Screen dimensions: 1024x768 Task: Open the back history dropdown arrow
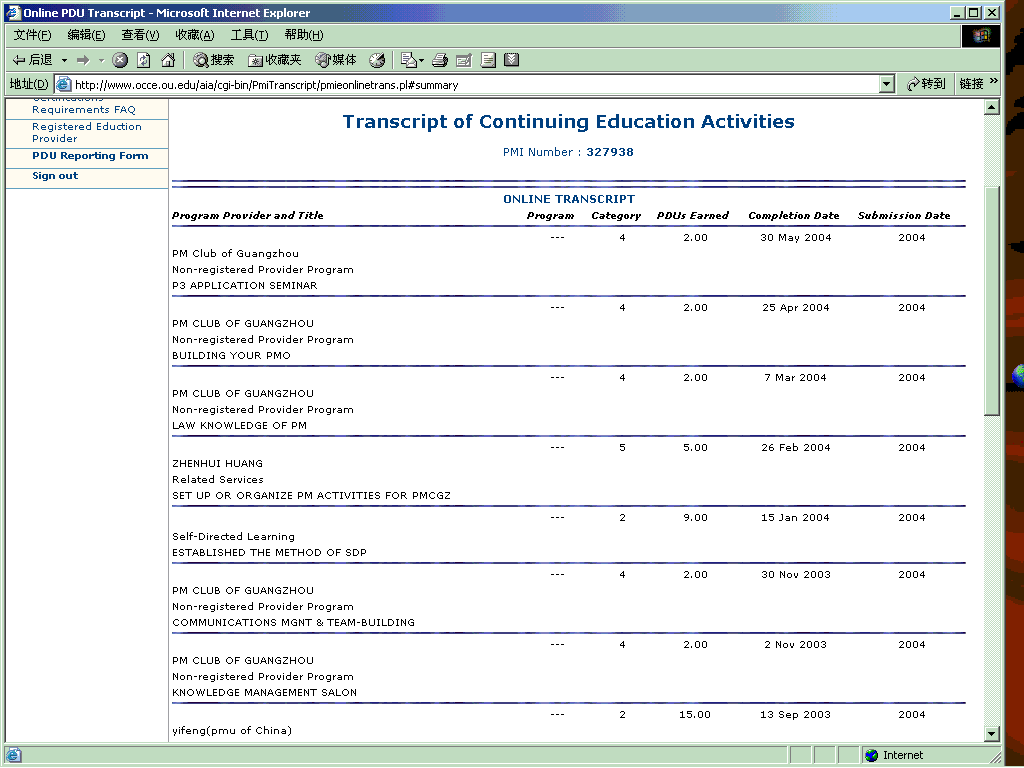(64, 60)
